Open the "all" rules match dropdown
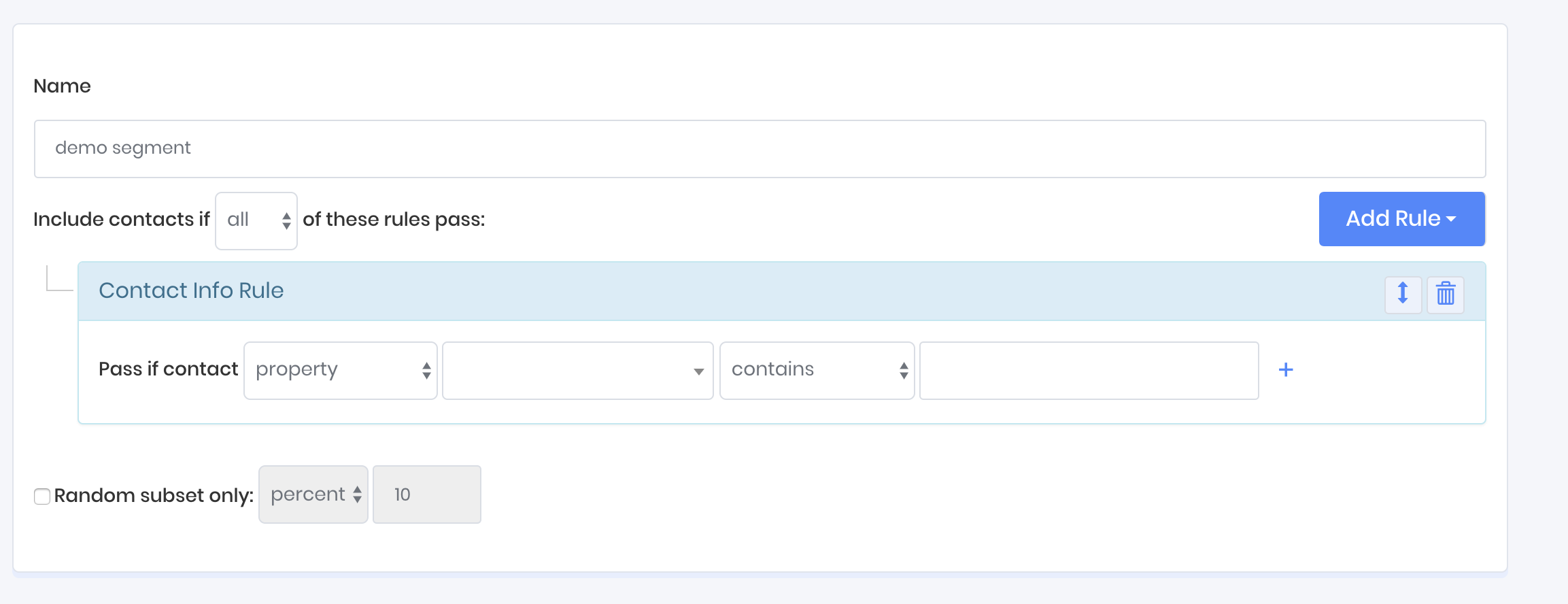The image size is (1568, 604). tap(256, 220)
